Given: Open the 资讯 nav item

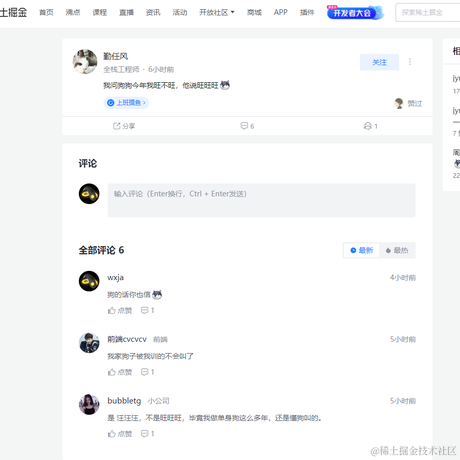Looking at the screenshot, I should 153,13.
